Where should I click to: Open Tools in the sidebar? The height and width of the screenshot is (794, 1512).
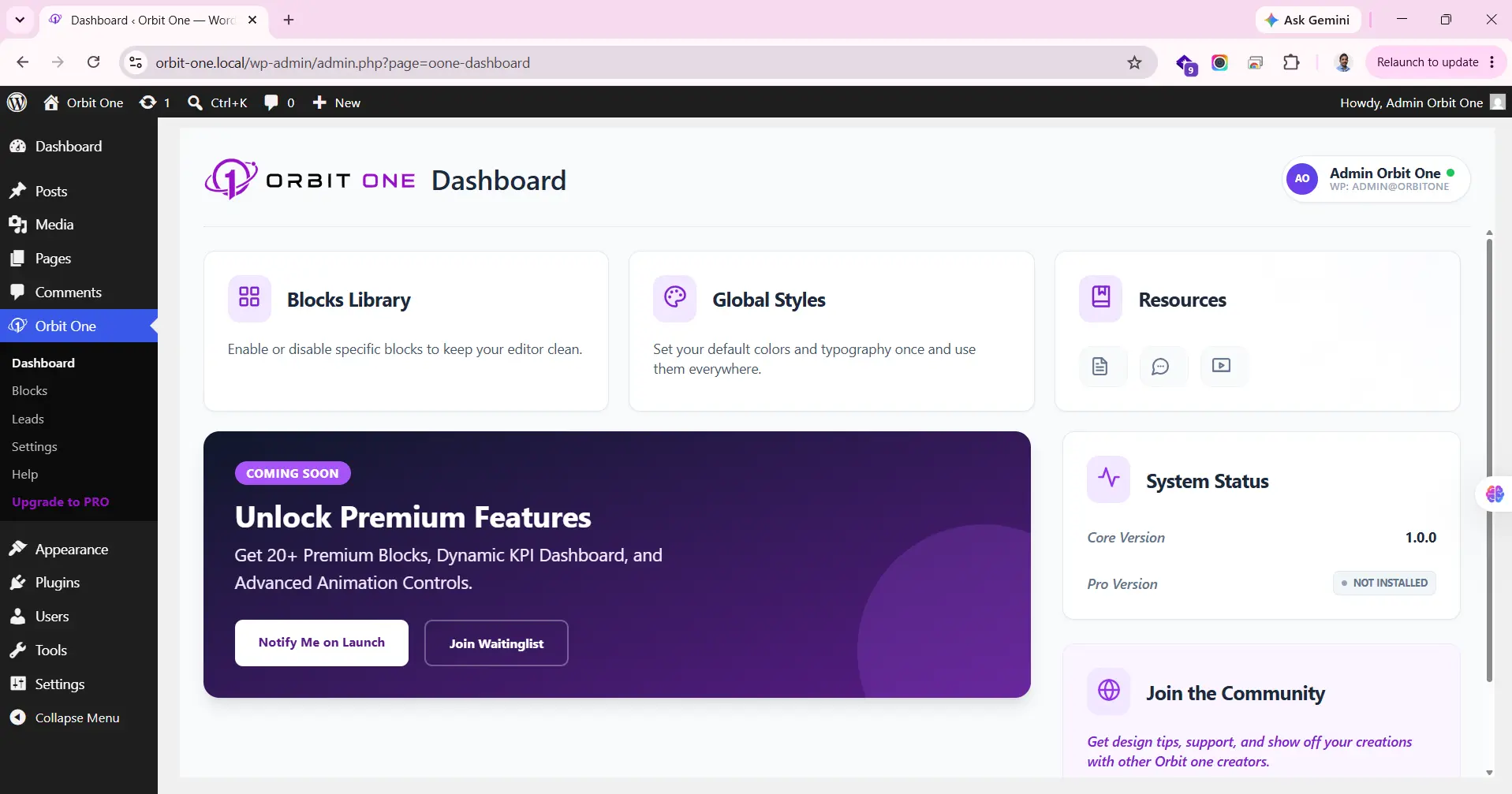pyautogui.click(x=79, y=650)
